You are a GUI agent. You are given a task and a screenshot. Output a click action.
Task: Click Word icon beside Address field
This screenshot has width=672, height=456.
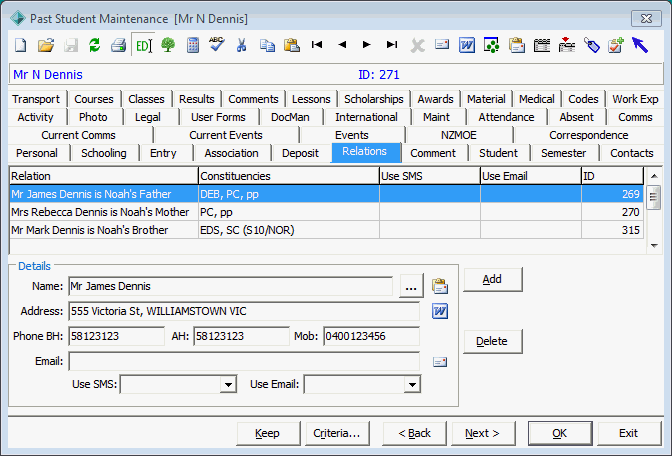click(x=440, y=311)
